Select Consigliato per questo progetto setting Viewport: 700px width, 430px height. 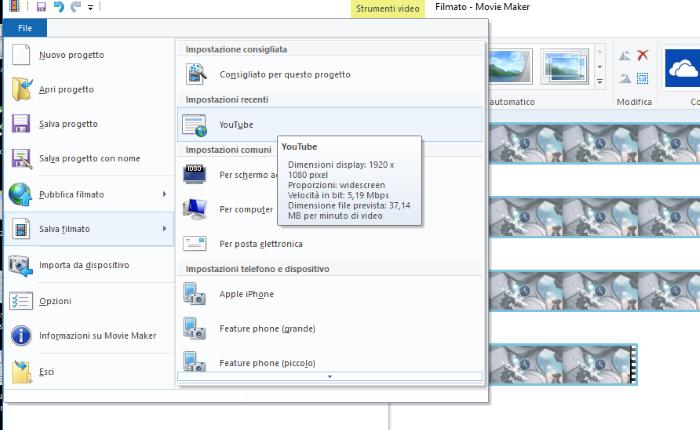(284, 74)
